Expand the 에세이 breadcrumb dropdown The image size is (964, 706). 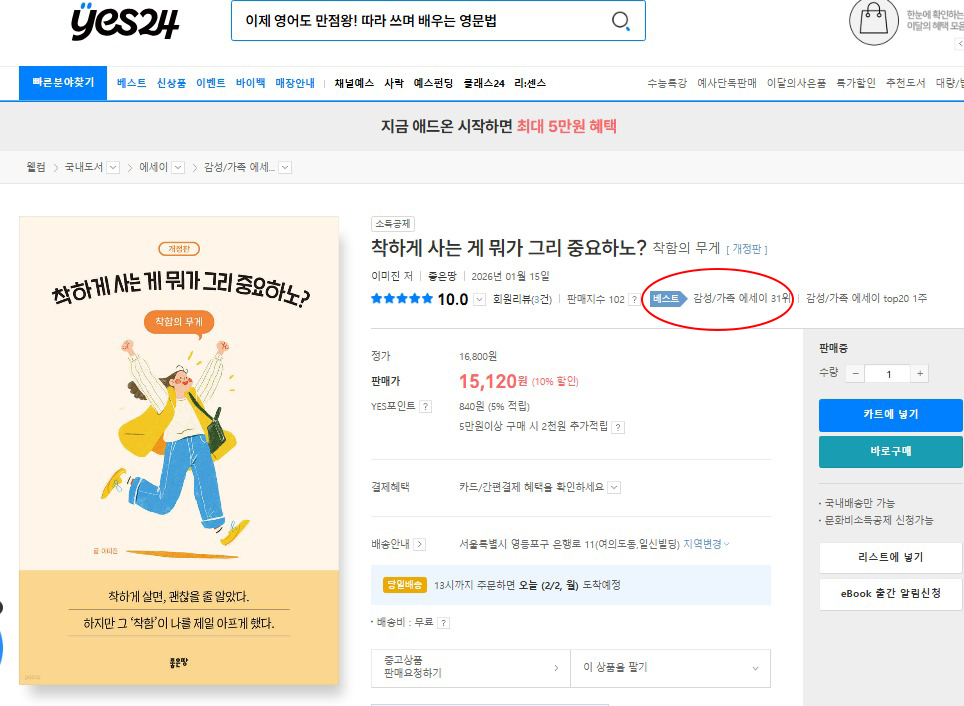(x=178, y=167)
